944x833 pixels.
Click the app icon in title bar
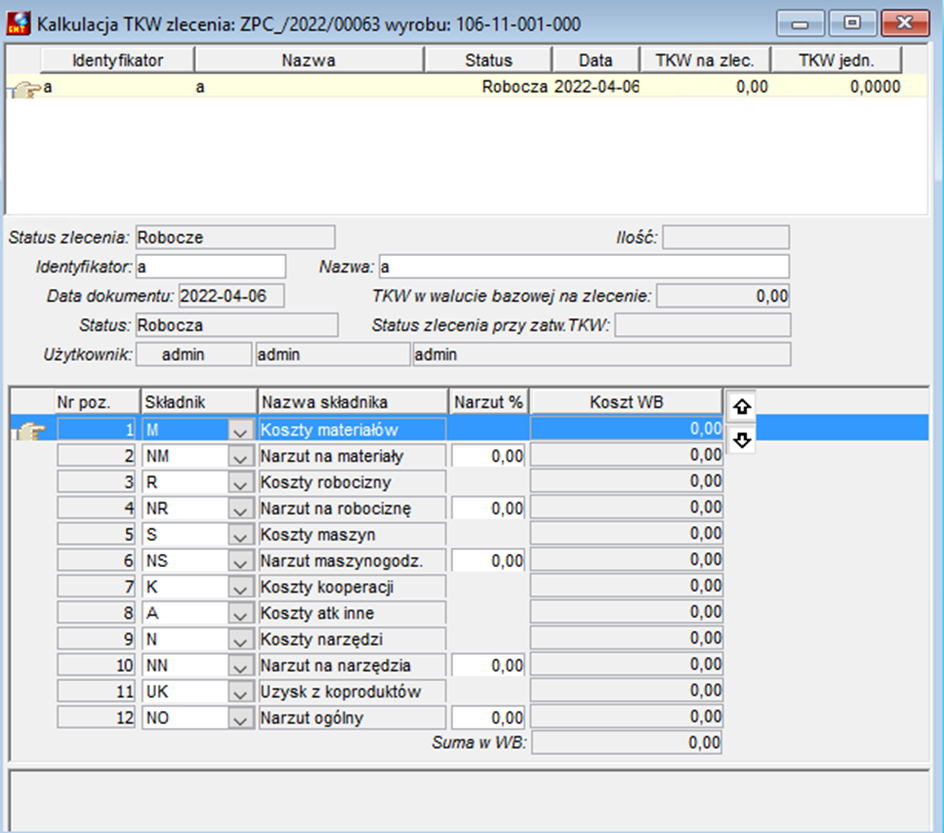[x=18, y=23]
